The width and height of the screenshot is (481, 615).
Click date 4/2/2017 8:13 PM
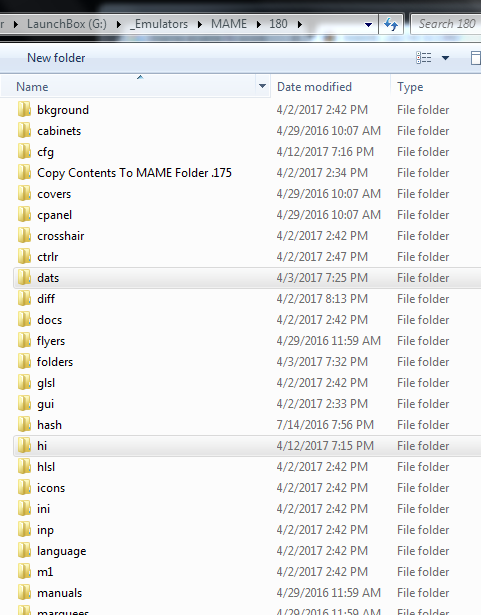tap(322, 298)
